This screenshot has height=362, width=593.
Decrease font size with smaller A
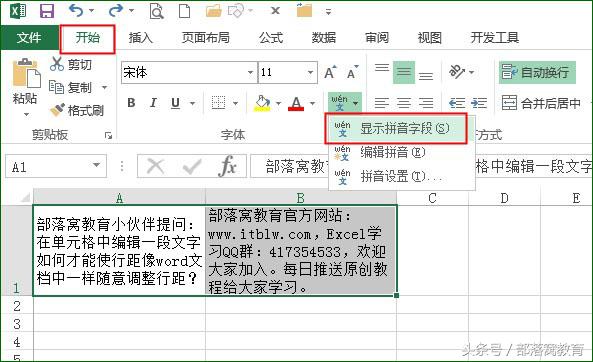(x=352, y=72)
